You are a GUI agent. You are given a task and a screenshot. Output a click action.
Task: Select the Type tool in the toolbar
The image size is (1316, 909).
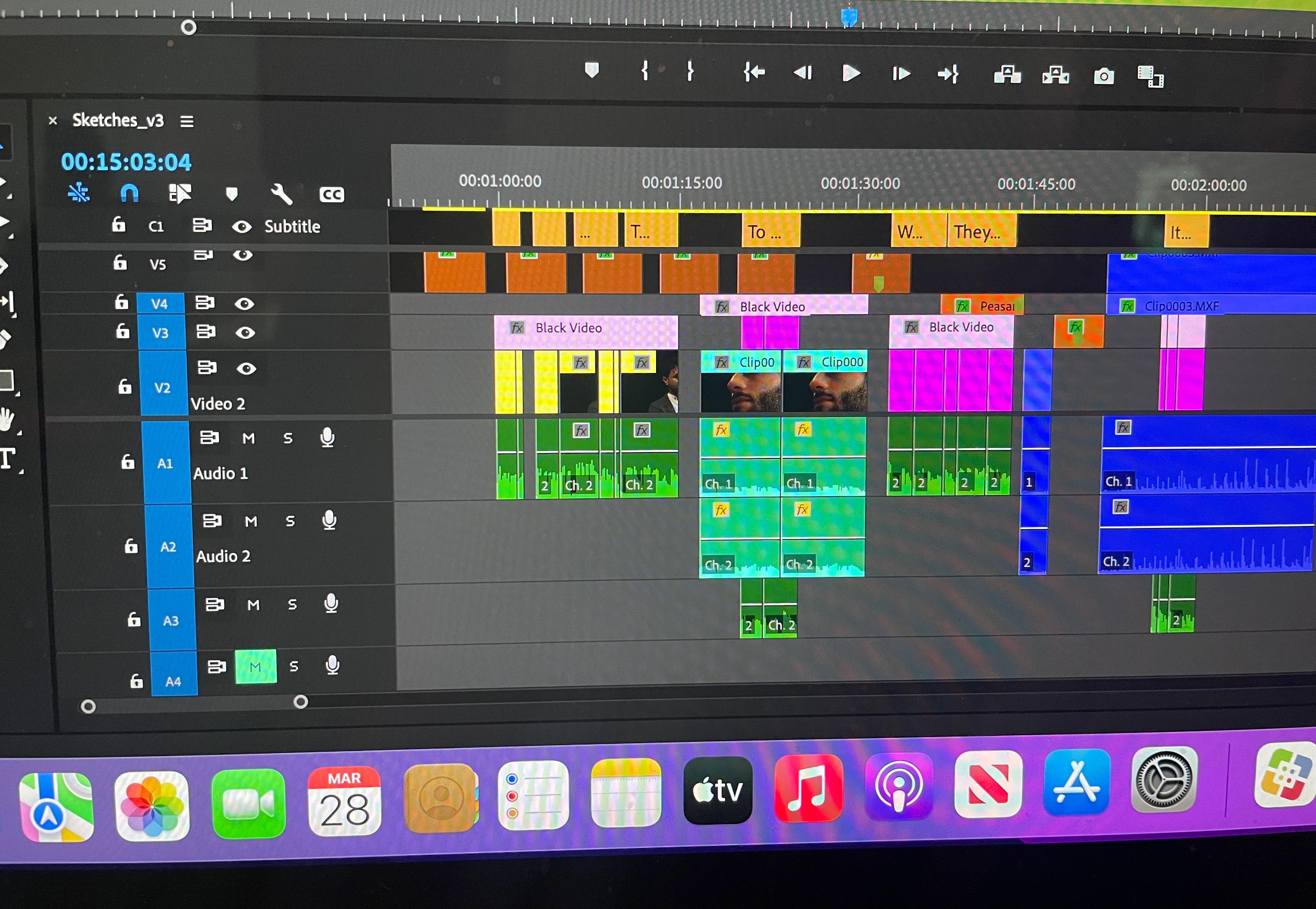click(x=8, y=459)
